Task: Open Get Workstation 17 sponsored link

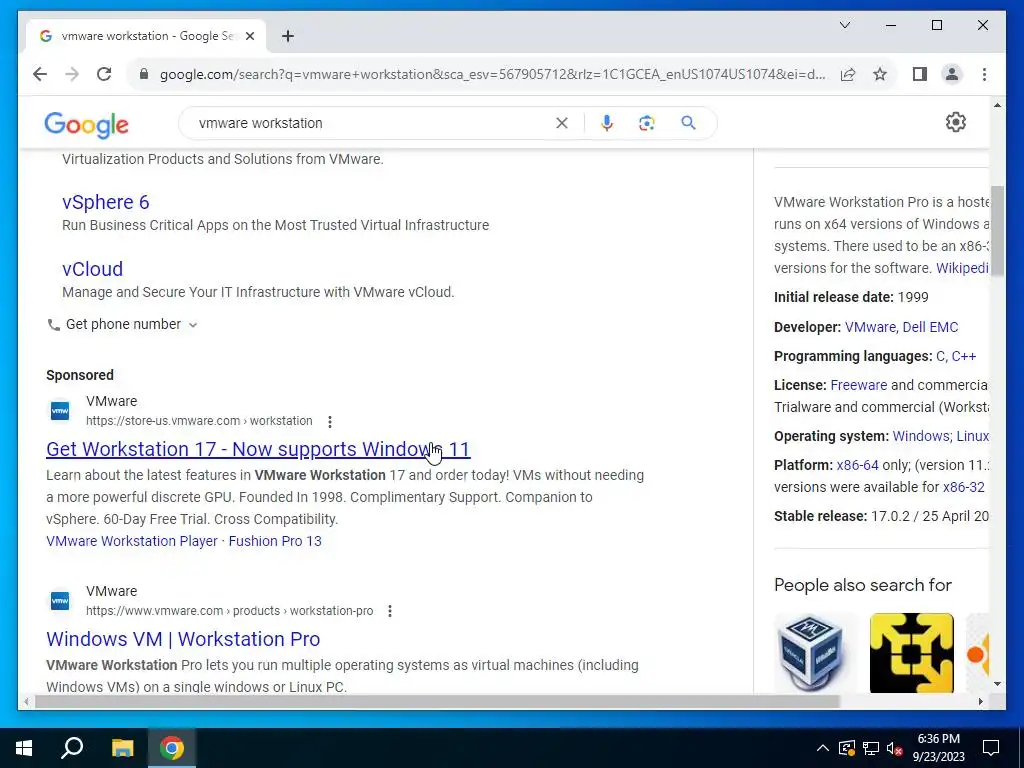Action: tap(258, 449)
